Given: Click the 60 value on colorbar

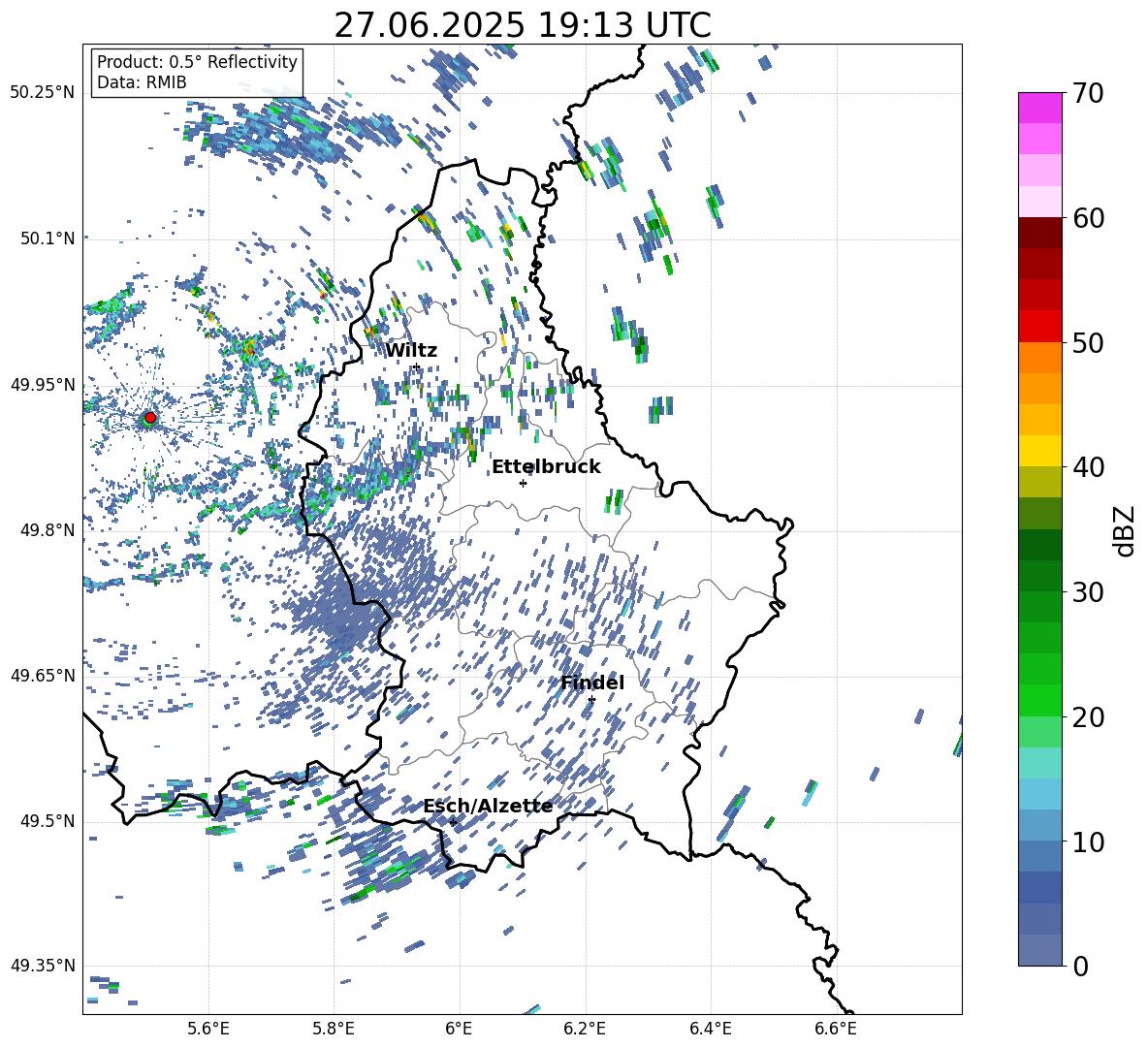Looking at the screenshot, I should (1088, 218).
